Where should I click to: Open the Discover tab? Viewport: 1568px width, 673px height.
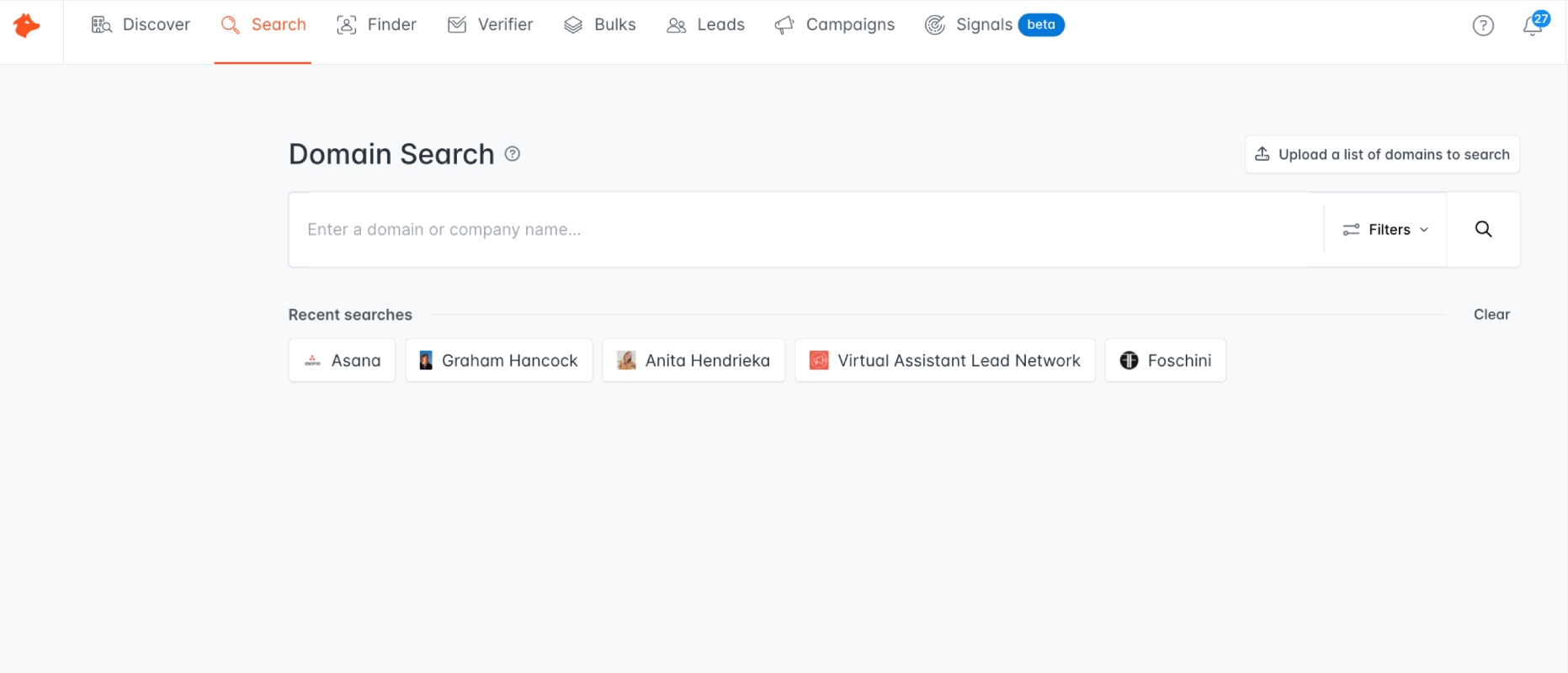click(141, 25)
